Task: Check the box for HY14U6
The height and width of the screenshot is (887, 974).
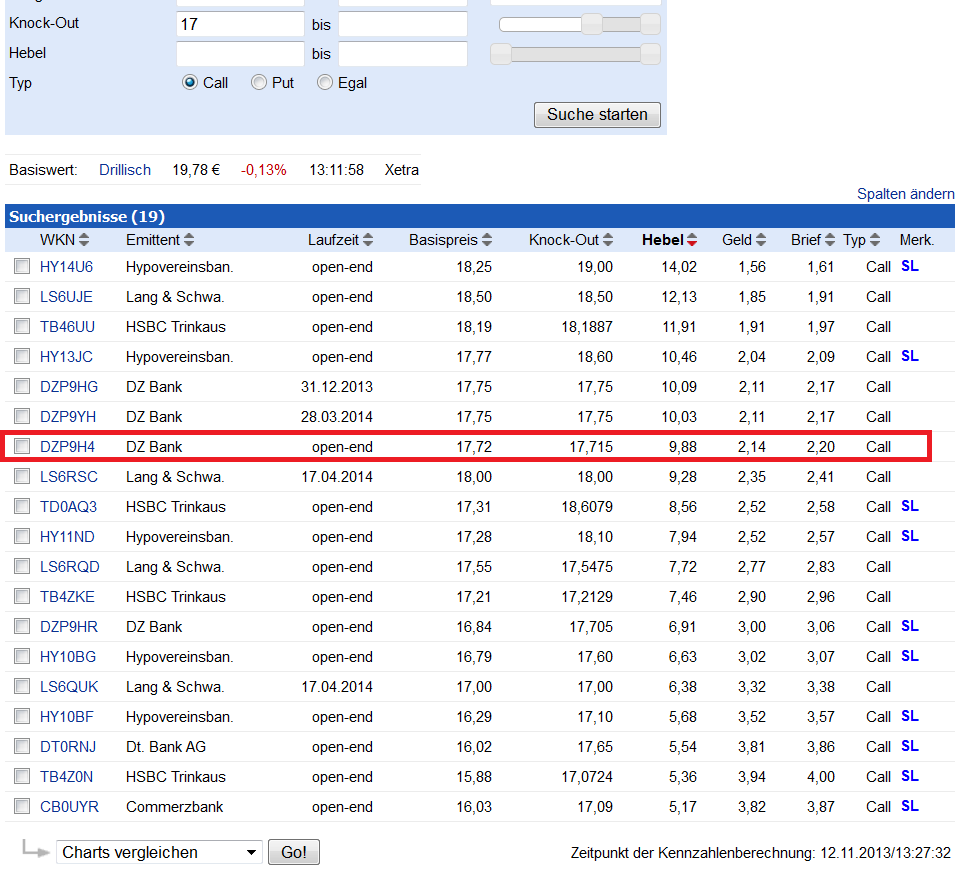Action: (22, 267)
